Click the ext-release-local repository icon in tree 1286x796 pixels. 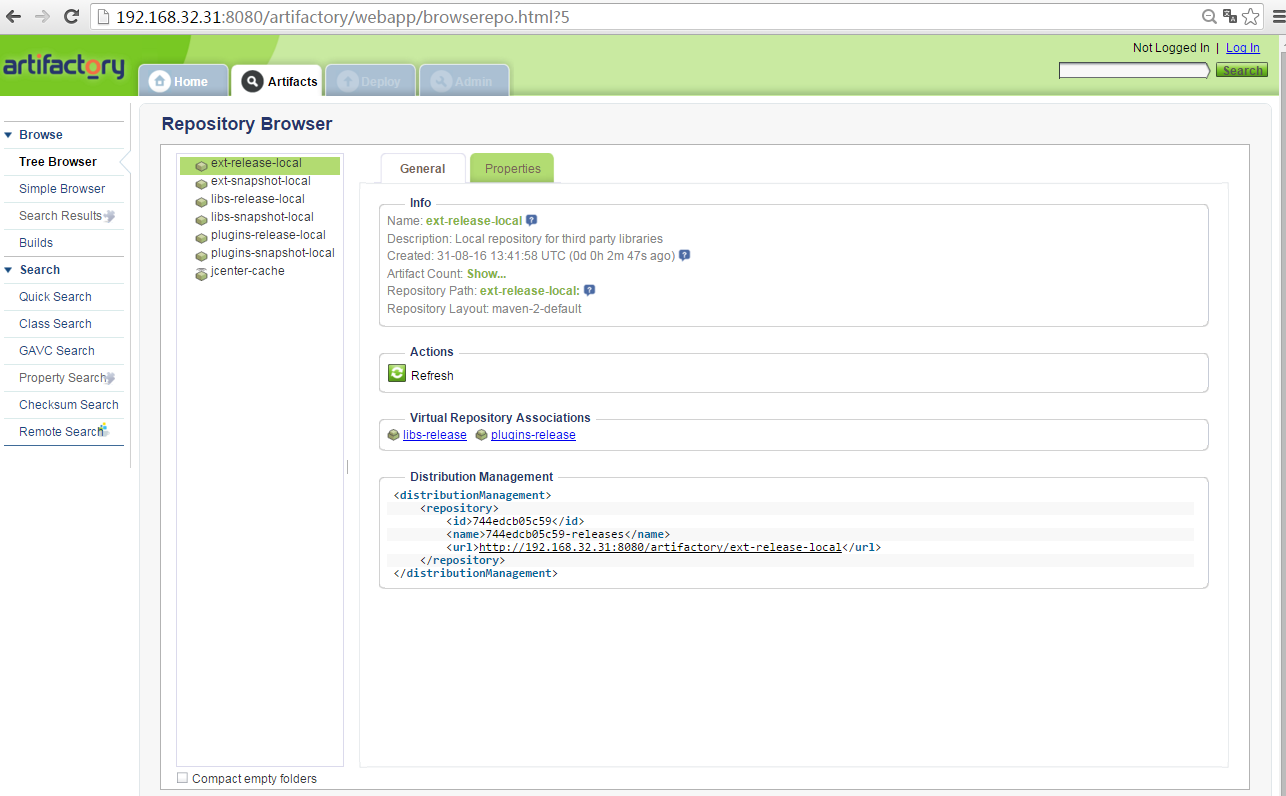coord(201,165)
